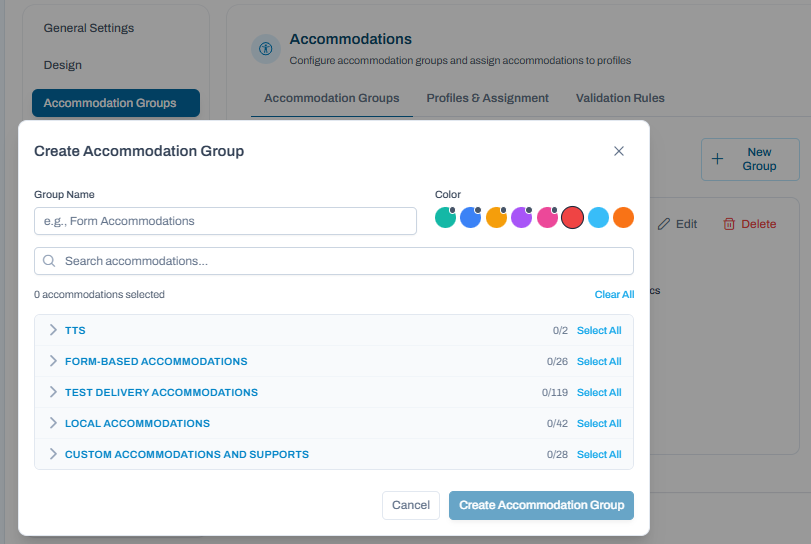Switch to Validation Rules tab

[x=620, y=98]
